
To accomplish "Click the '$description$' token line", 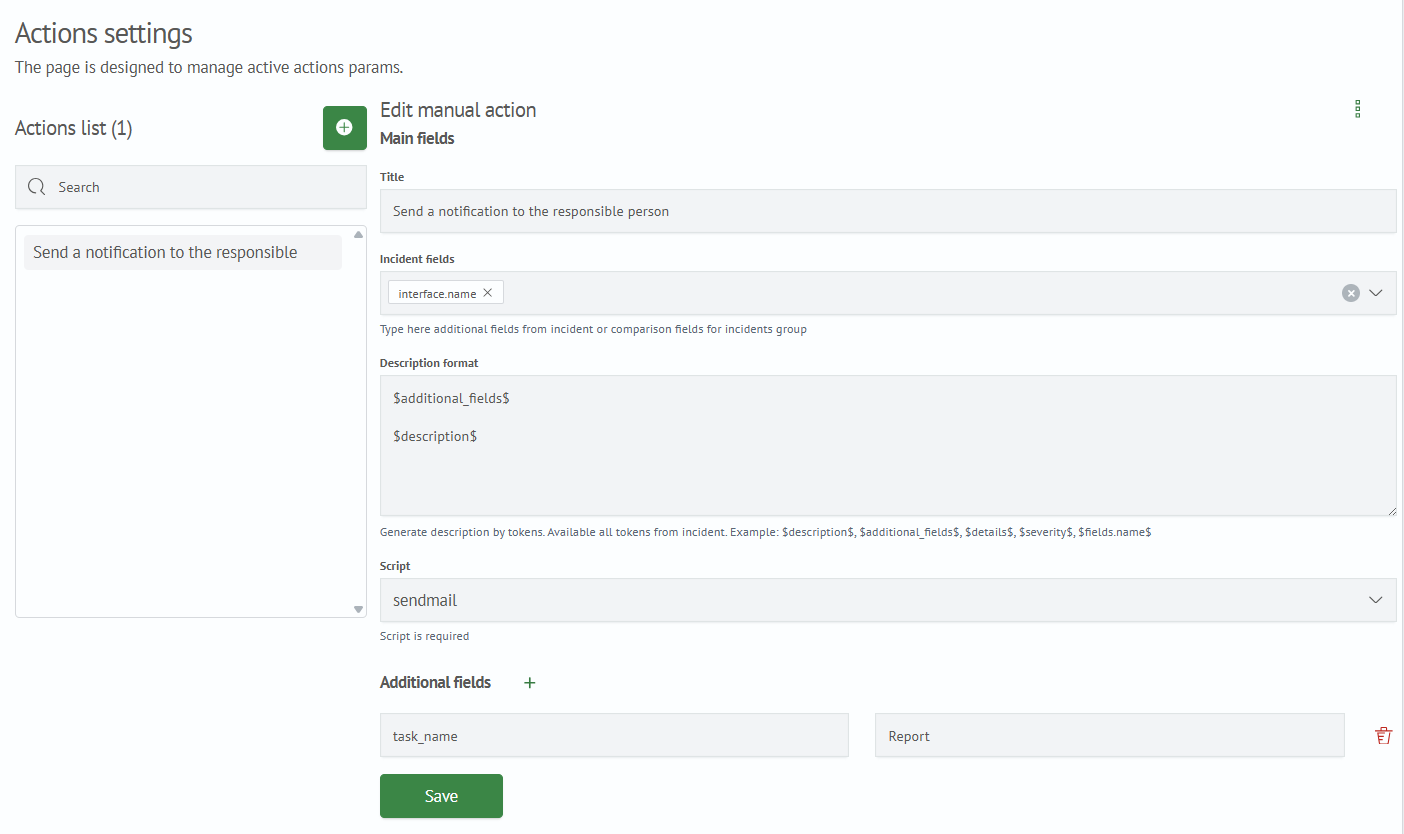I will (x=435, y=436).
